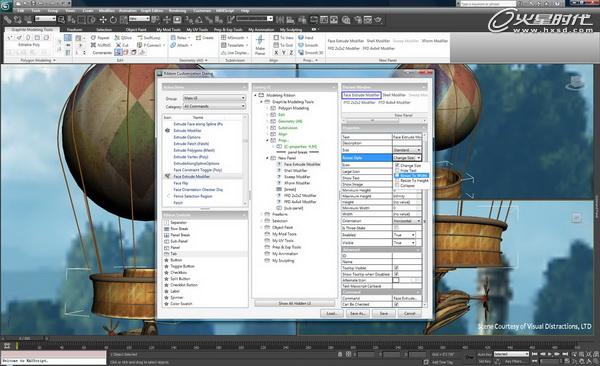Viewport: 600px width, 366px height.
Task: Activate the SwiftLoop tool
Action: point(149,38)
